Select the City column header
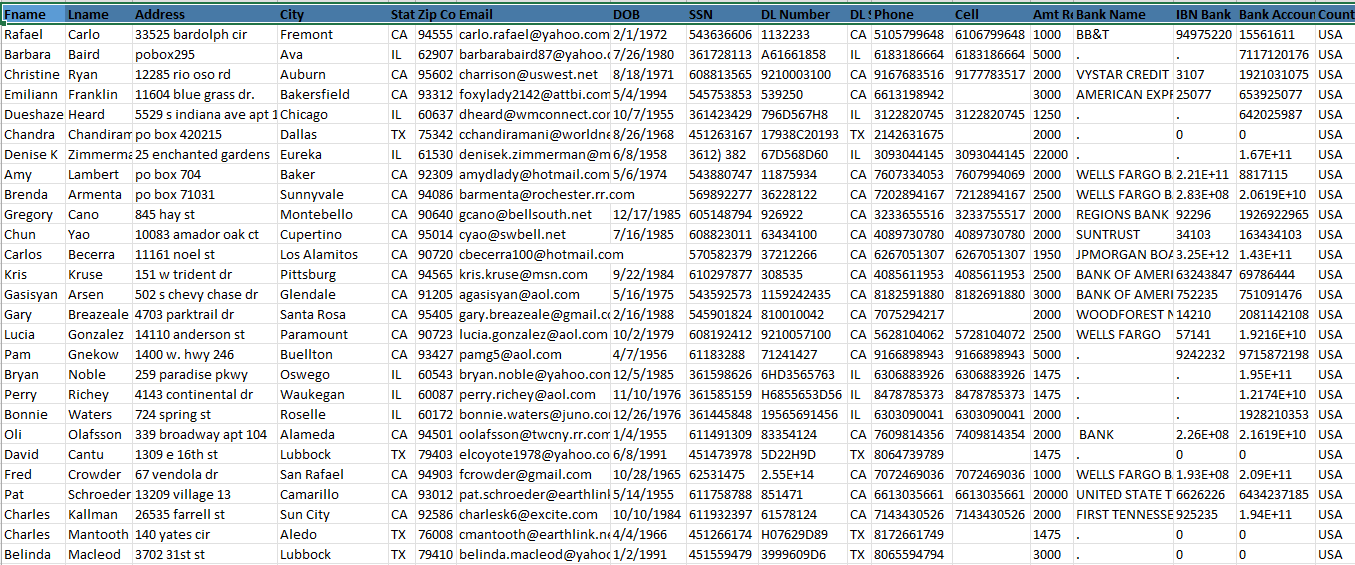 point(331,15)
